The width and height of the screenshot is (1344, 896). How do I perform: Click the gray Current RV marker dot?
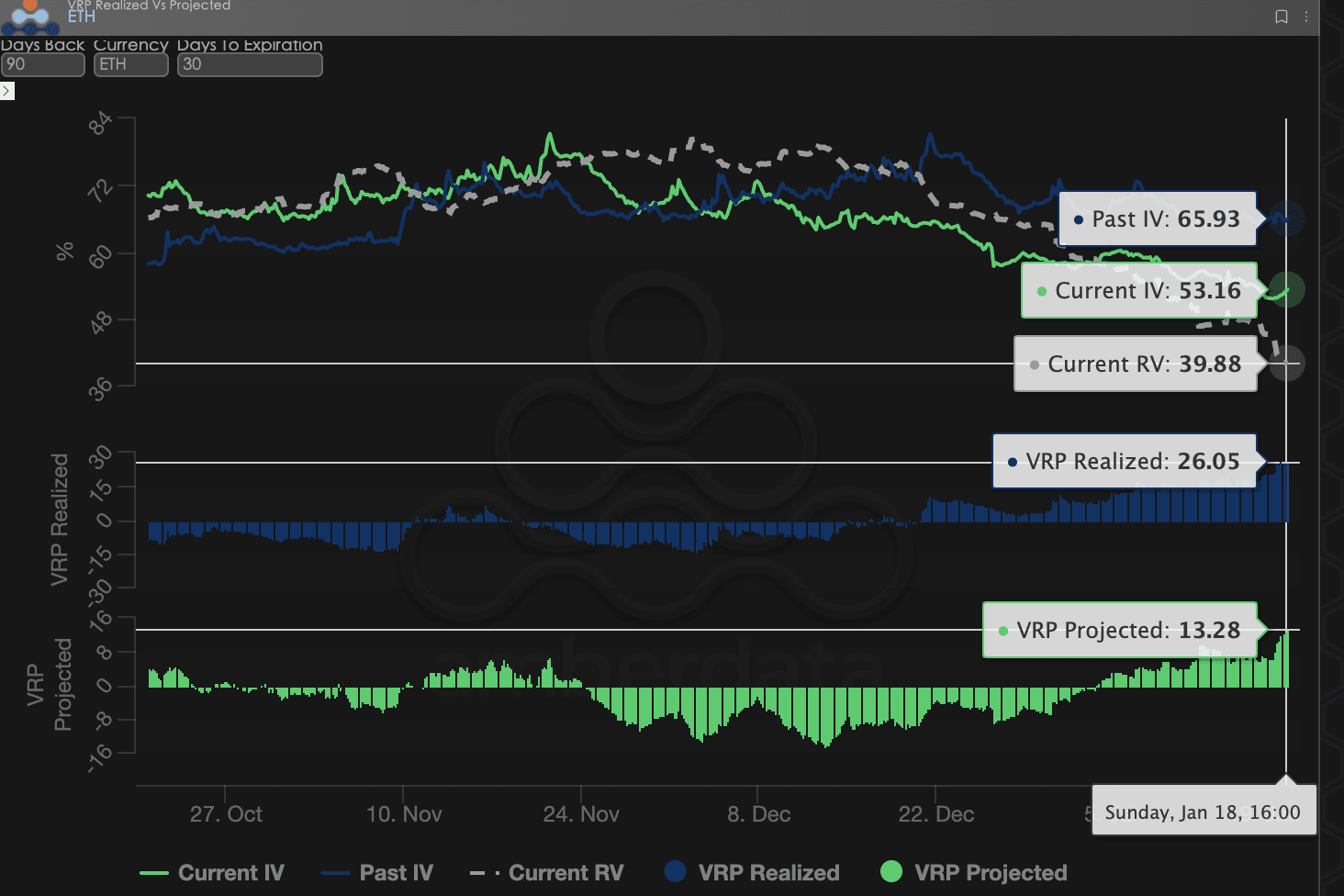tap(1287, 364)
